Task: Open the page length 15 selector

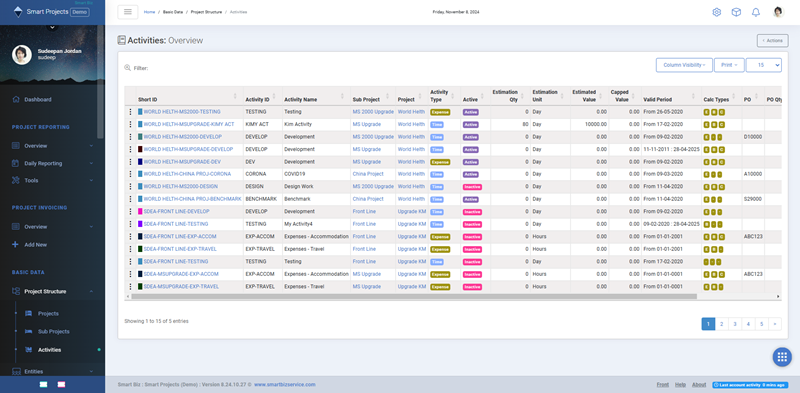Action: click(x=763, y=65)
